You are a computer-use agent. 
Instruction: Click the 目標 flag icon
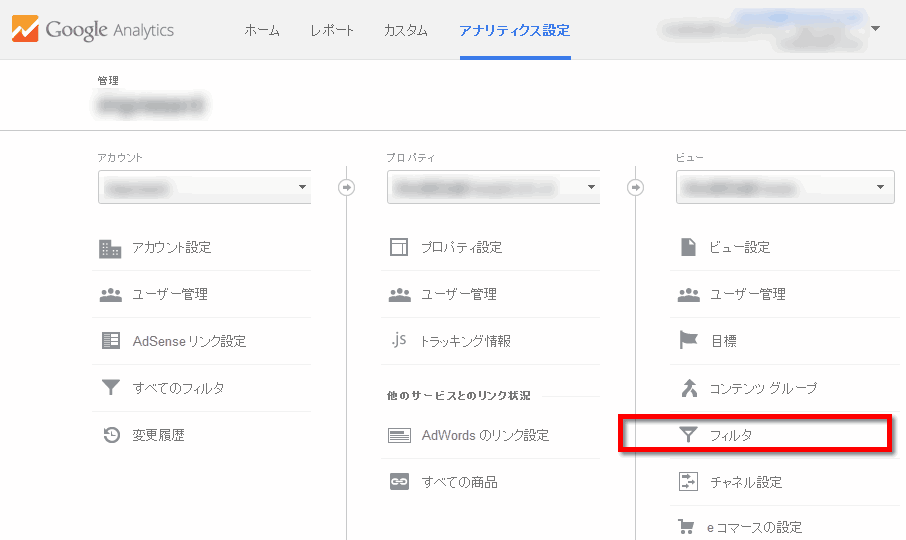point(688,341)
